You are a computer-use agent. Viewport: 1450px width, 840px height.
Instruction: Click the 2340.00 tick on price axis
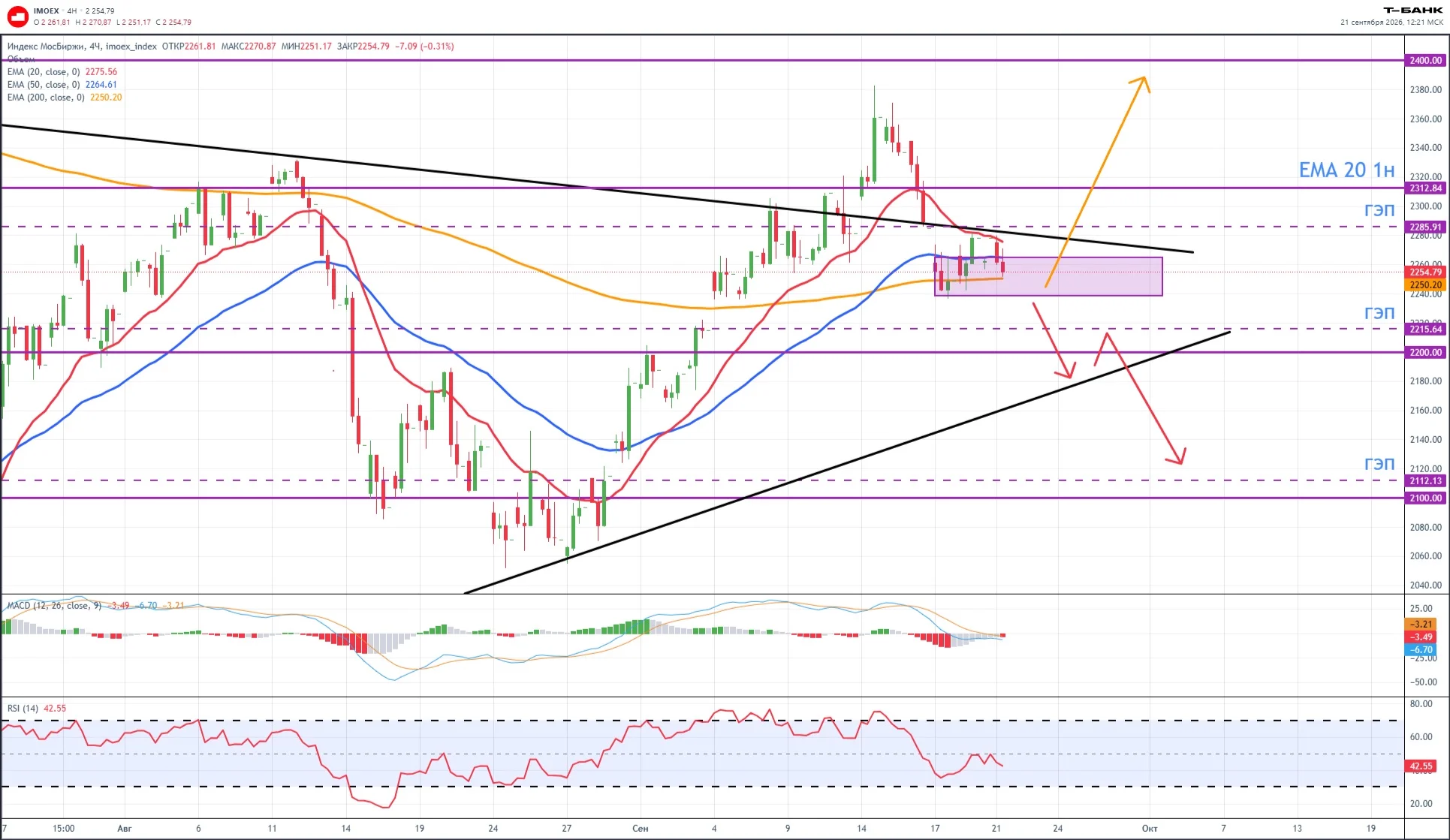coord(1425,147)
